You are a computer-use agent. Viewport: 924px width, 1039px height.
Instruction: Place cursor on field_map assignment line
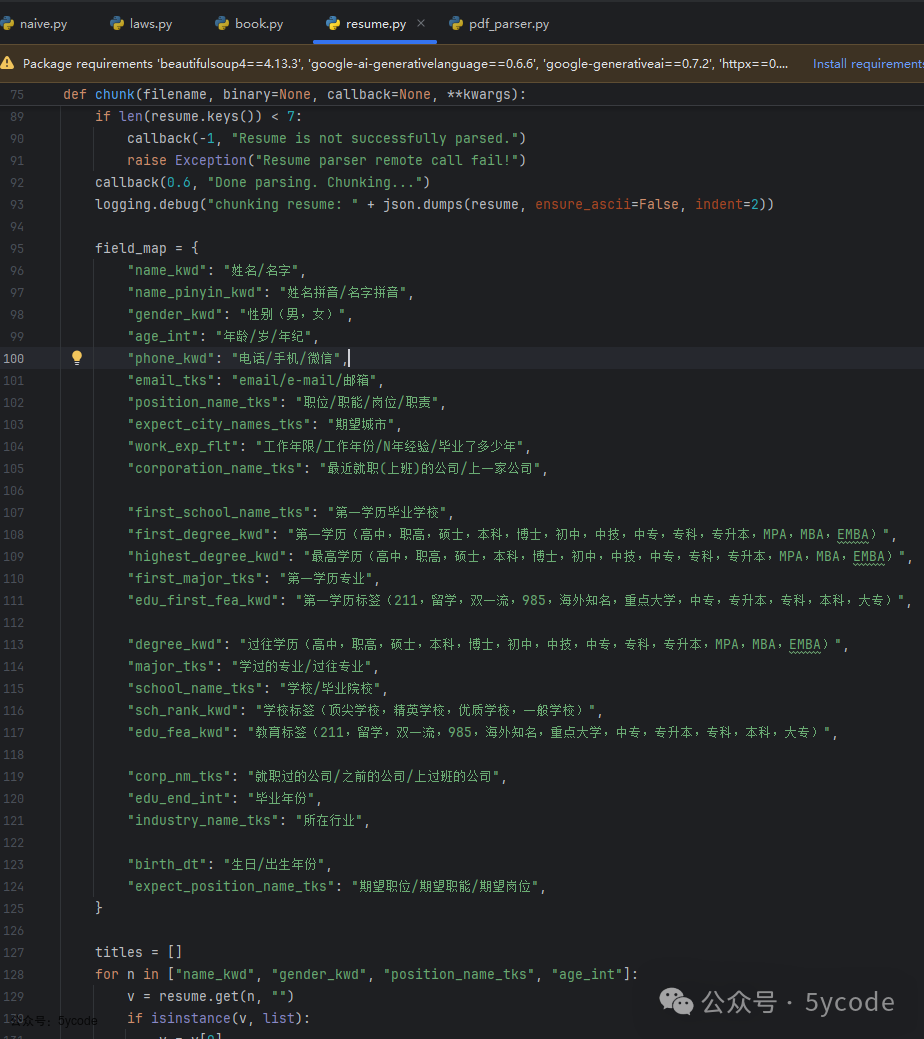pos(147,248)
